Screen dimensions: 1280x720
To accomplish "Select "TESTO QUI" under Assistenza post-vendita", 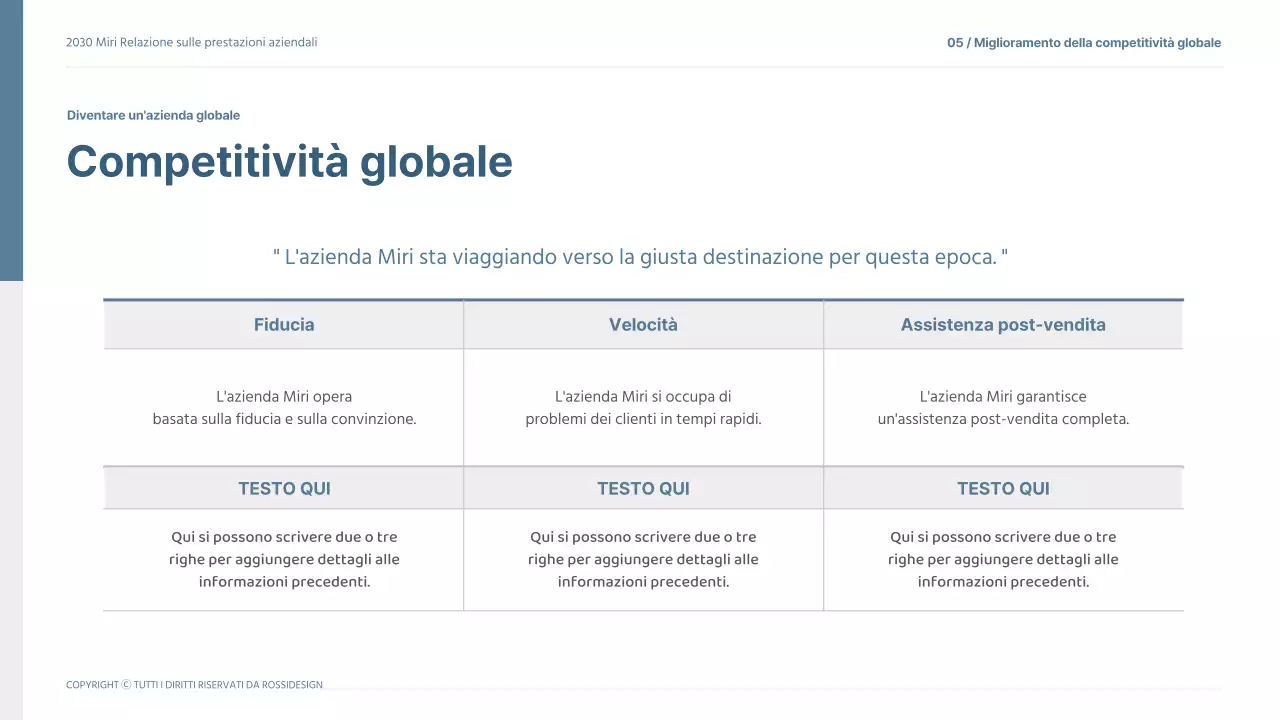I will pos(1003,488).
